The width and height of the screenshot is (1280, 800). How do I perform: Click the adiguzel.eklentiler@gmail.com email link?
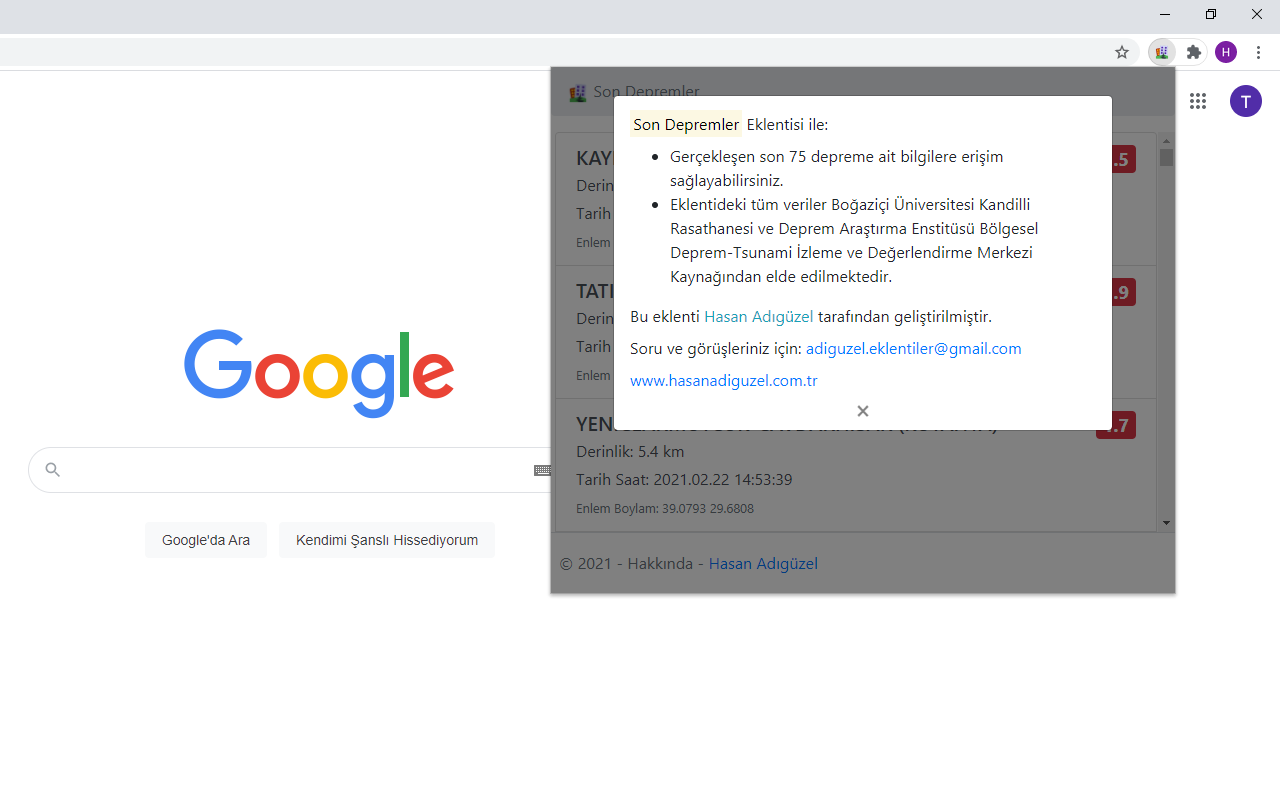coord(914,349)
